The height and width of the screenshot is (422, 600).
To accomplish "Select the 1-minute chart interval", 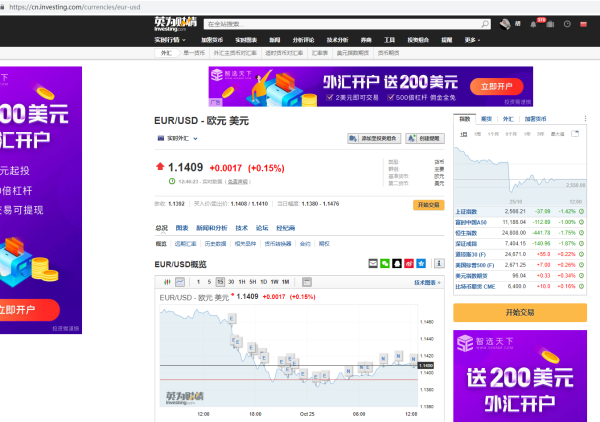I will (198, 282).
